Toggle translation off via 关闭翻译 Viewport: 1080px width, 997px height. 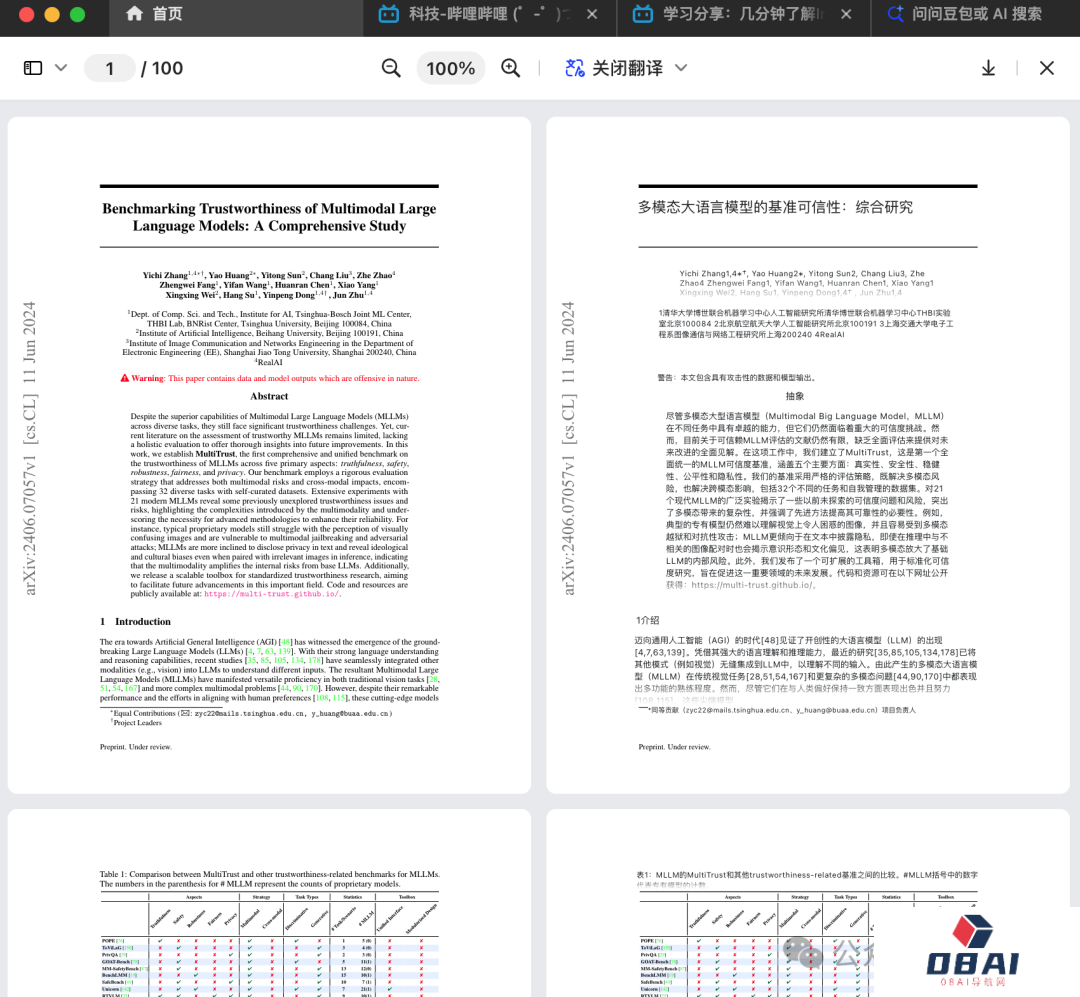pos(627,68)
